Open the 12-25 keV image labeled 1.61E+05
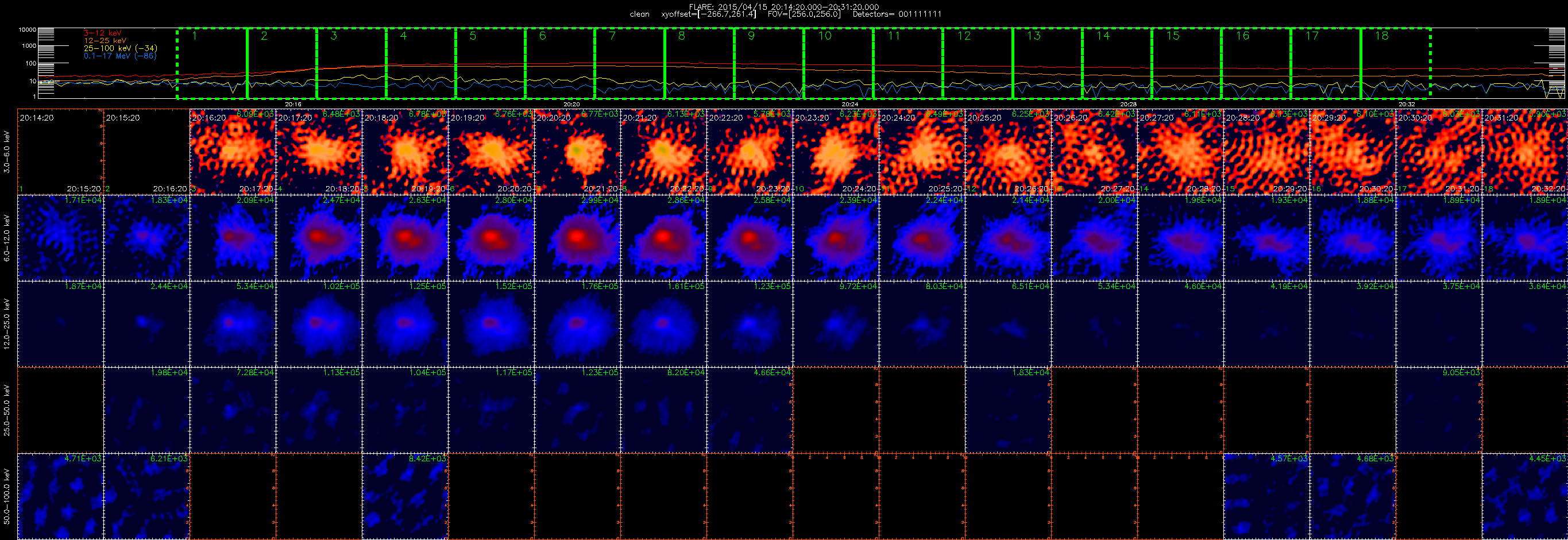This screenshot has width=1568, height=540. (663, 324)
